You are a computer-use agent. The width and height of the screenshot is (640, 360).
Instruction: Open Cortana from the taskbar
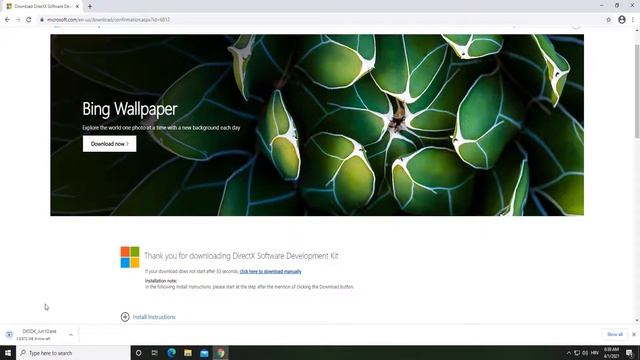click(x=138, y=353)
